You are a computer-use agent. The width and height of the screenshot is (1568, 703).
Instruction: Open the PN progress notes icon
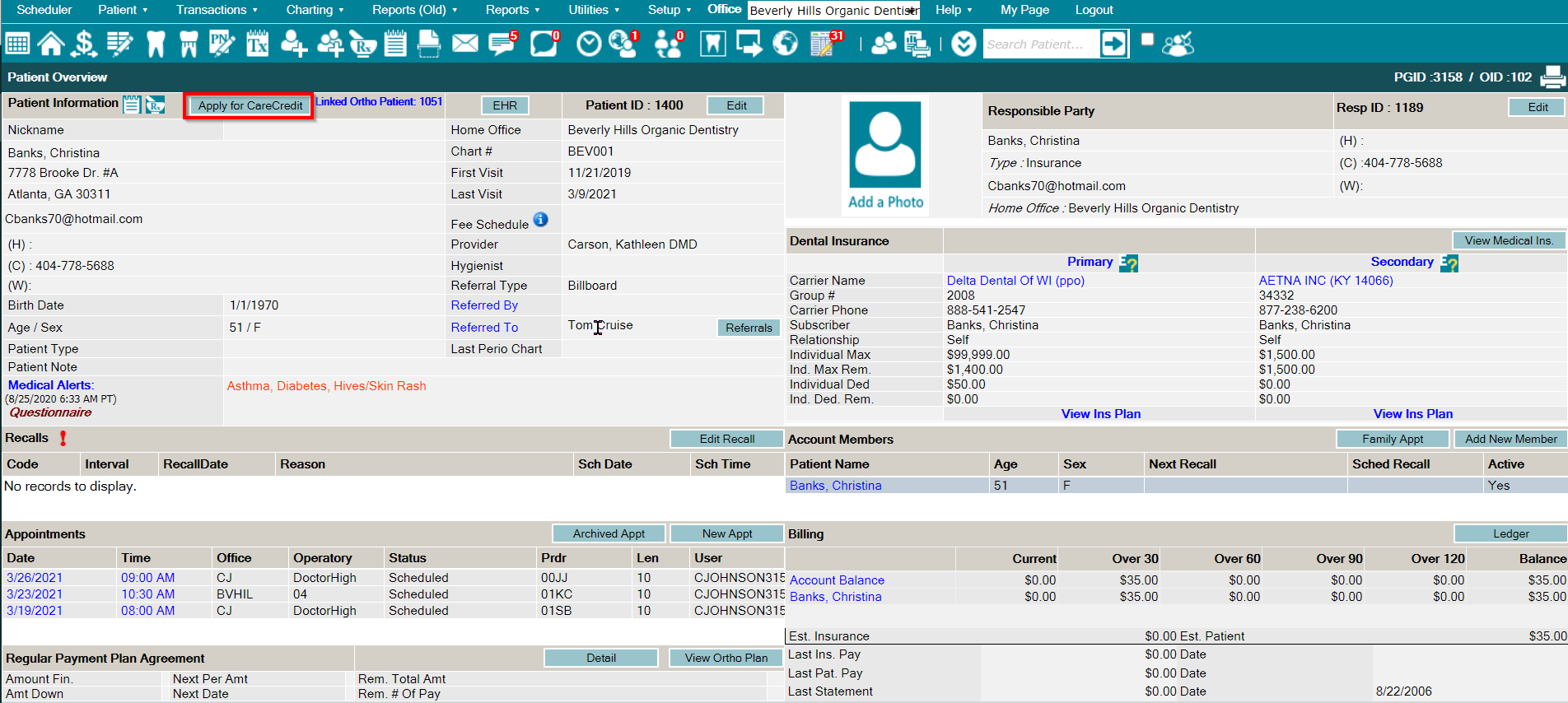[x=222, y=44]
